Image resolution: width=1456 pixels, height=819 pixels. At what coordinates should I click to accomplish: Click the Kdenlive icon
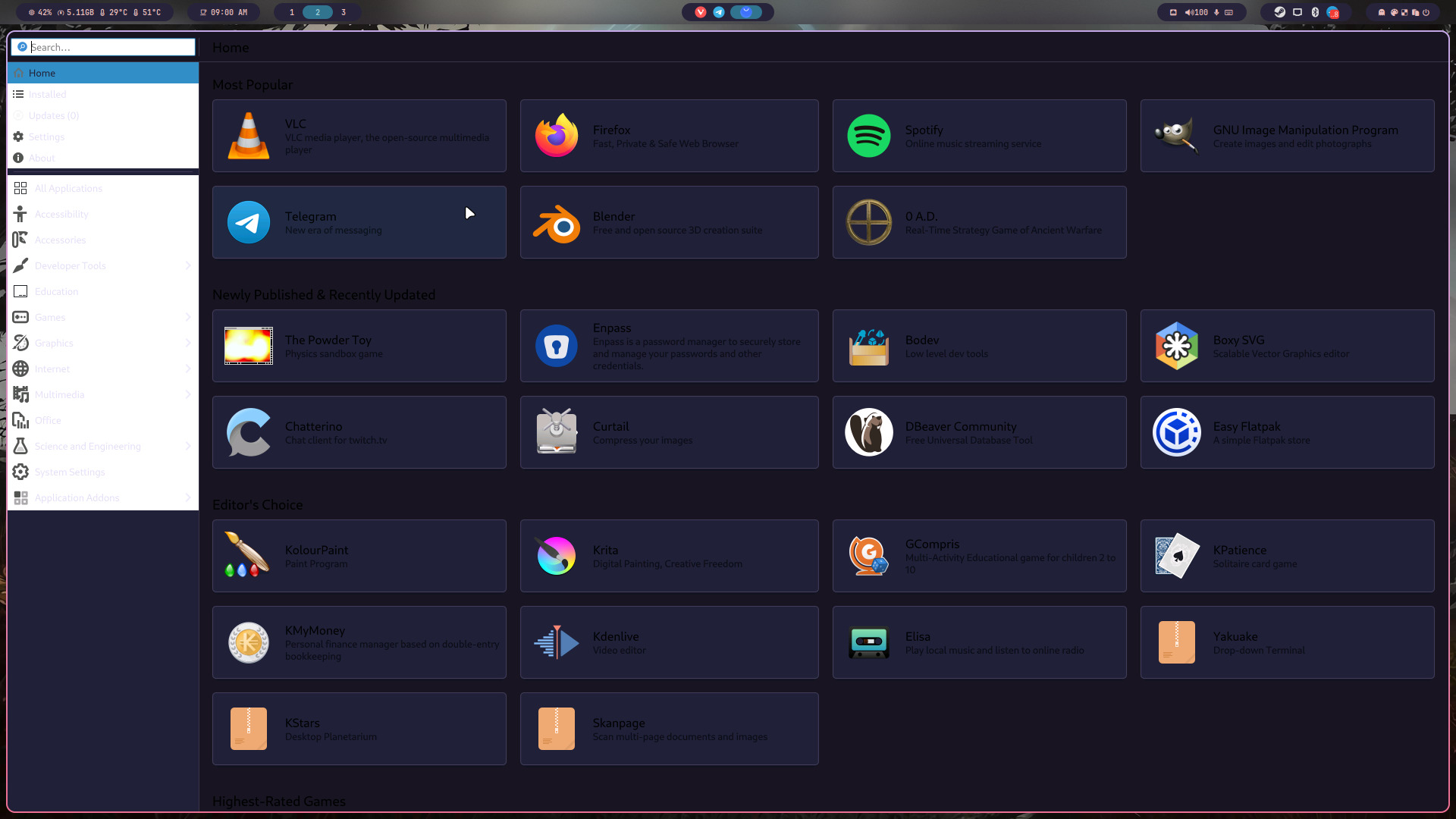(556, 642)
